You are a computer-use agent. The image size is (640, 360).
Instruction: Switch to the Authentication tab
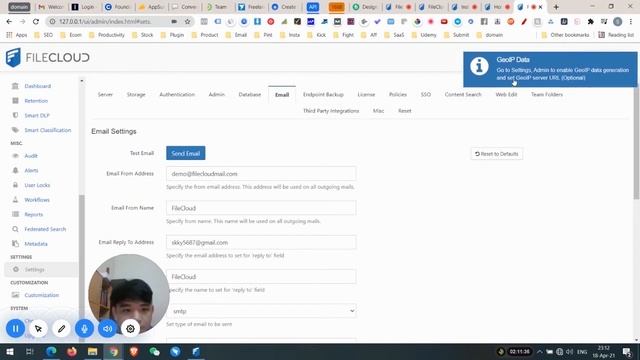coord(177,94)
